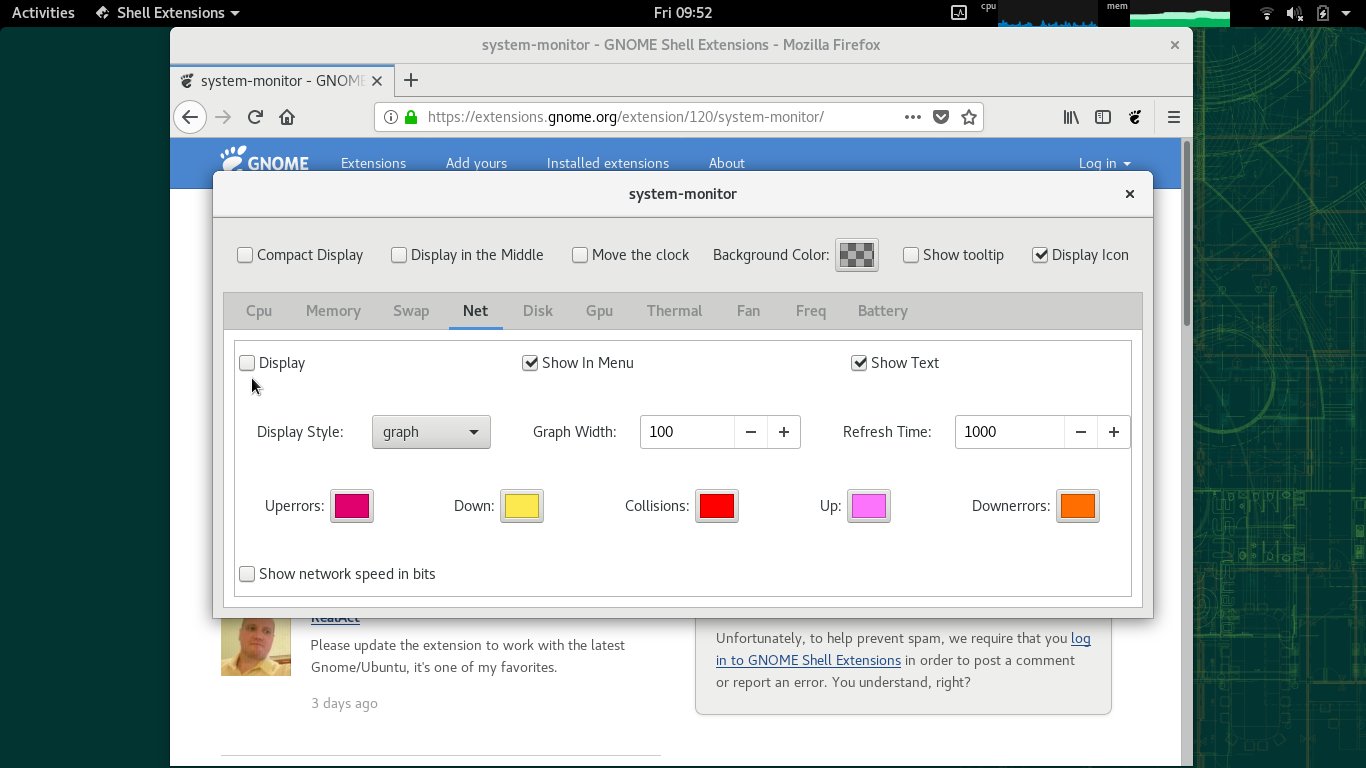Click the padlock icon in the address bar
The width and height of the screenshot is (1366, 768).
[x=411, y=117]
